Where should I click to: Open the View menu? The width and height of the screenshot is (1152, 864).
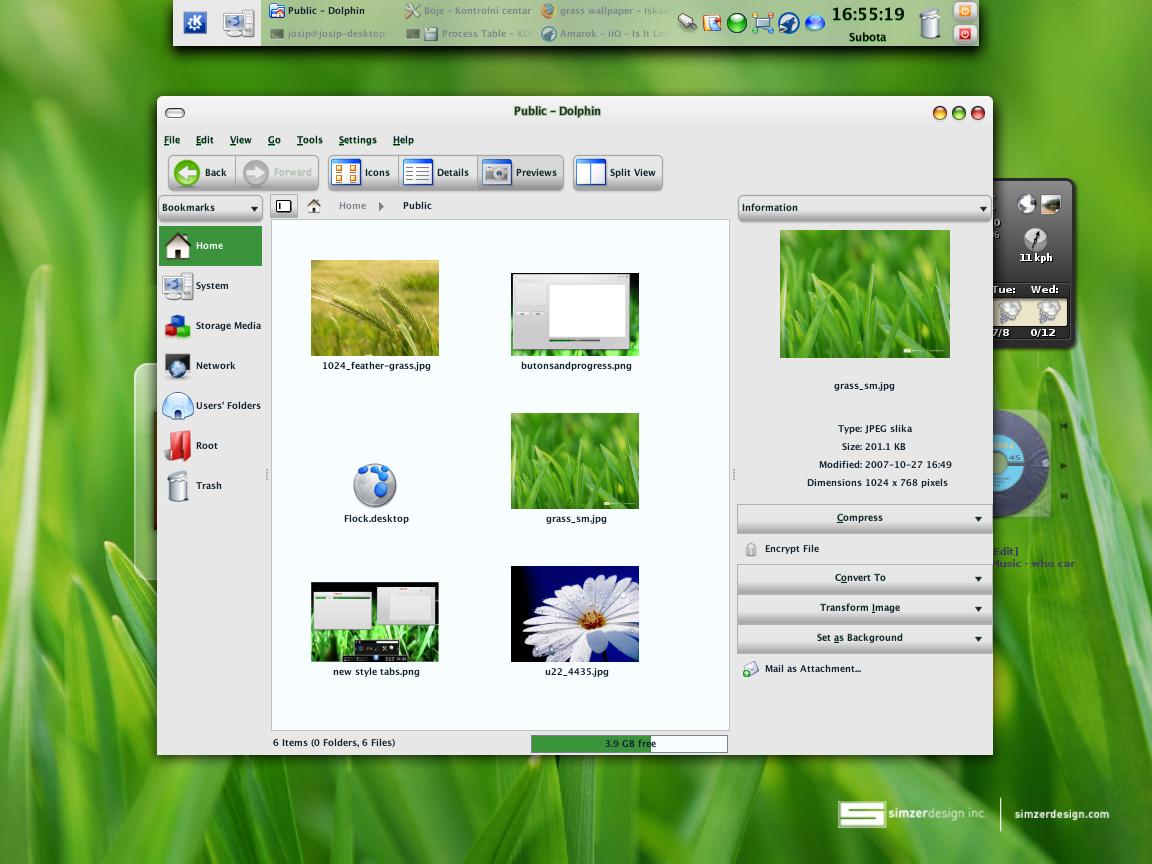tap(240, 140)
